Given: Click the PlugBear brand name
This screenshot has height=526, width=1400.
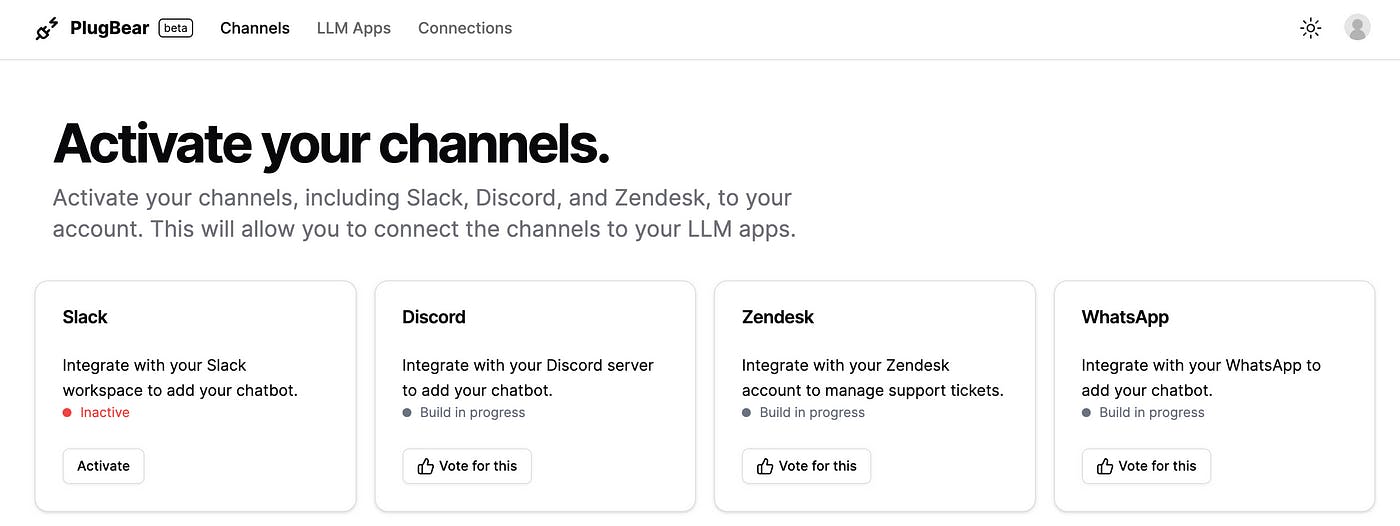Looking at the screenshot, I should 110,28.
